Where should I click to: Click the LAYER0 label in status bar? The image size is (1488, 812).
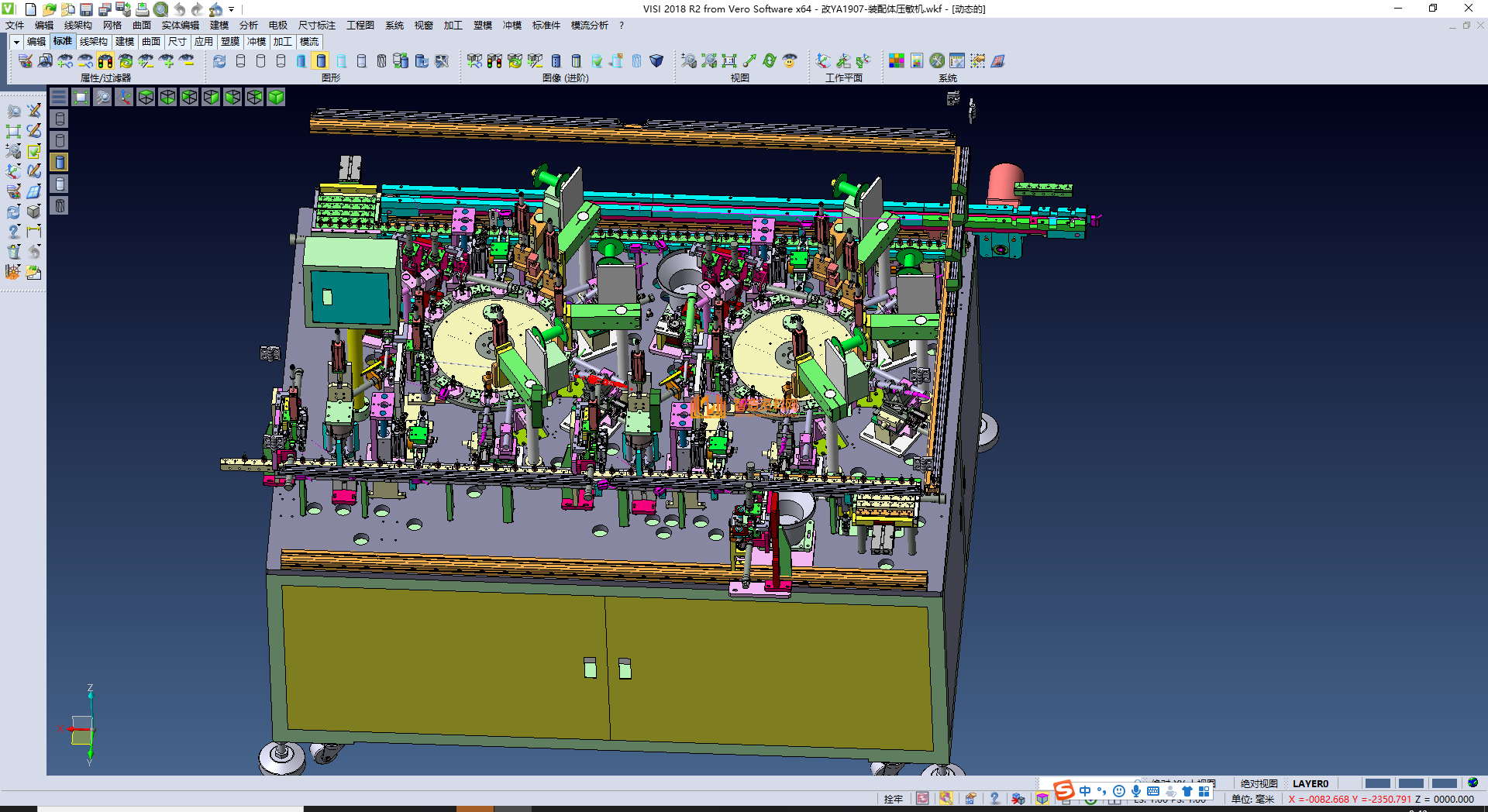pos(1310,783)
